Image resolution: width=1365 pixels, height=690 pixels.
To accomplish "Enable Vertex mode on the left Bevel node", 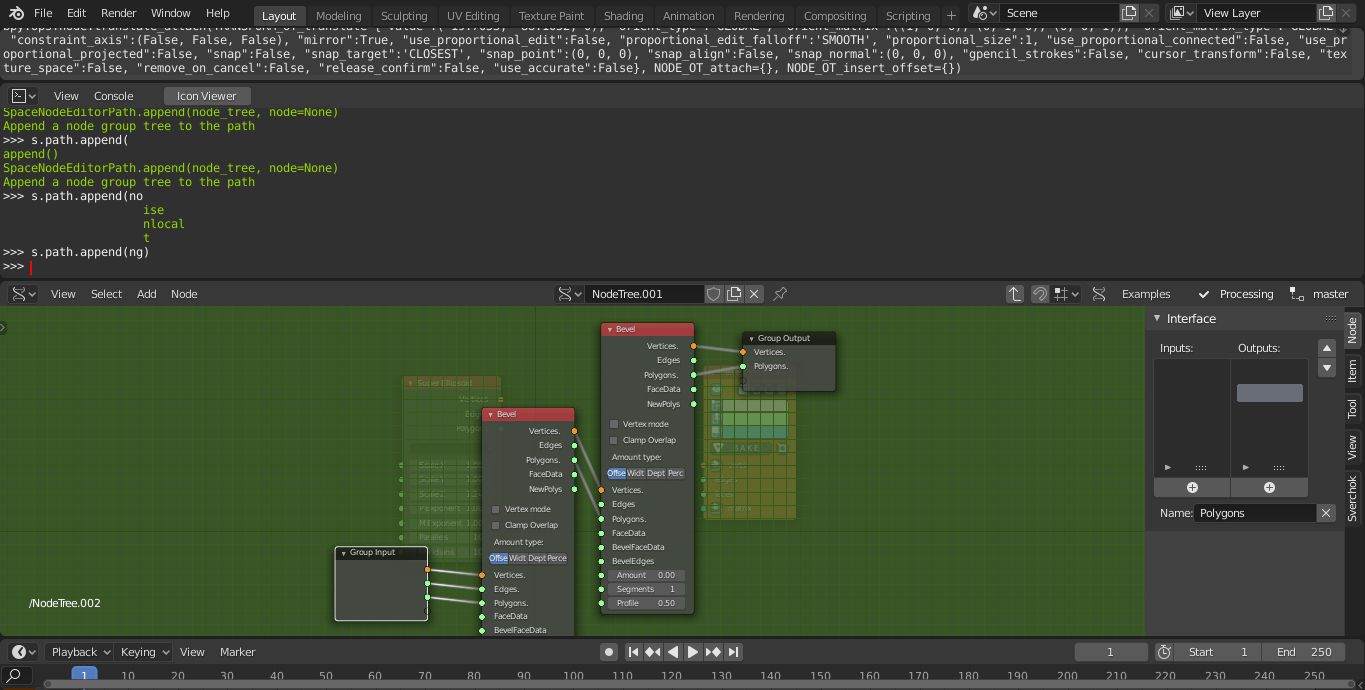I will 495,510.
